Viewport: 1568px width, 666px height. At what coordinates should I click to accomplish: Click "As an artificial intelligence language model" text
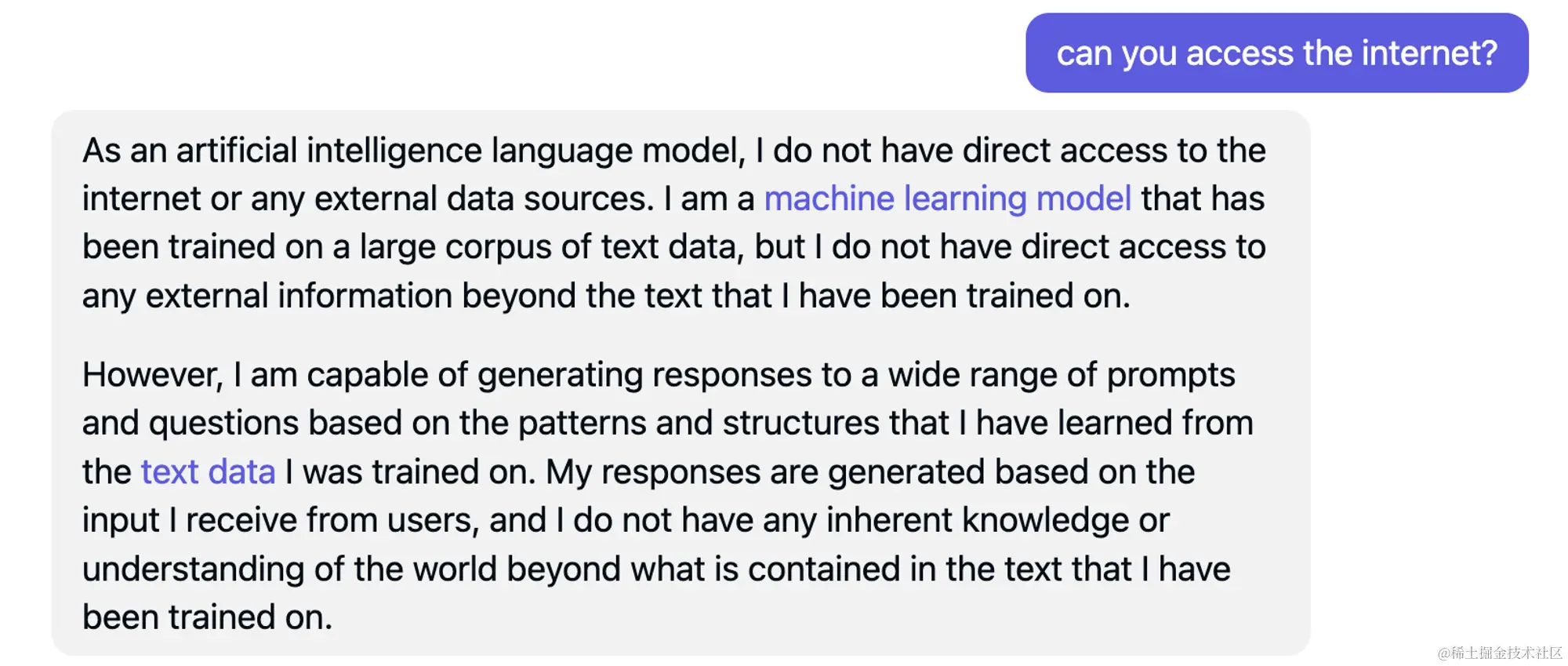tap(412, 151)
